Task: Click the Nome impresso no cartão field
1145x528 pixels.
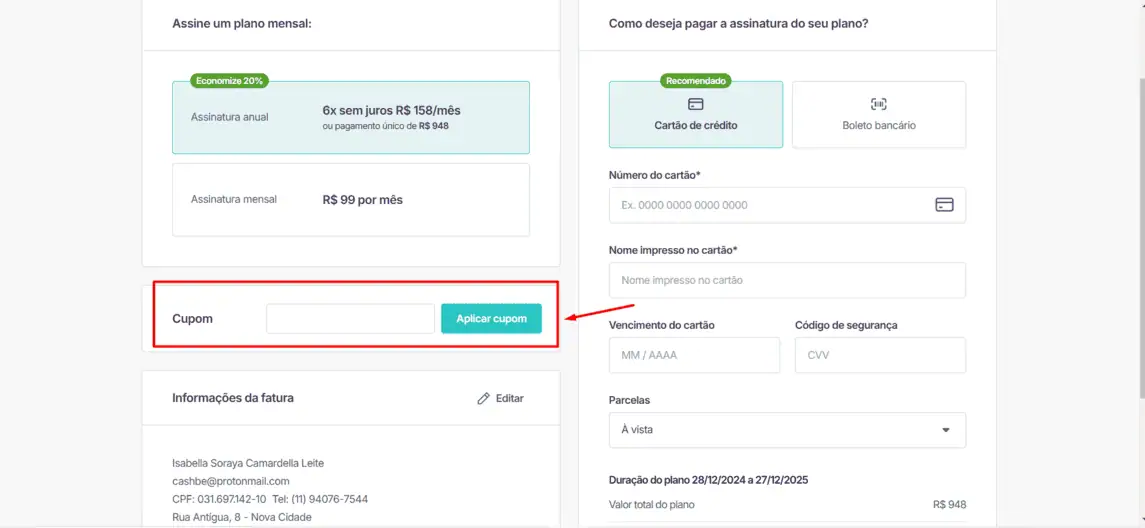Action: click(787, 280)
